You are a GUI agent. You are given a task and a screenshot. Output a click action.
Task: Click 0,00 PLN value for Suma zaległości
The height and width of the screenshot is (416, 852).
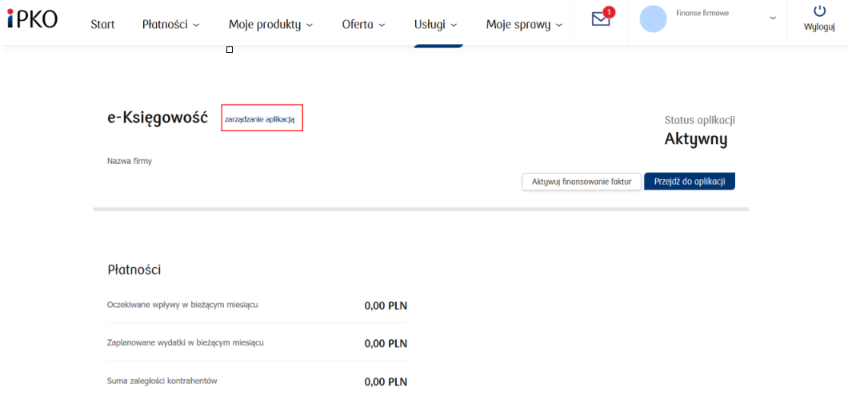click(386, 382)
